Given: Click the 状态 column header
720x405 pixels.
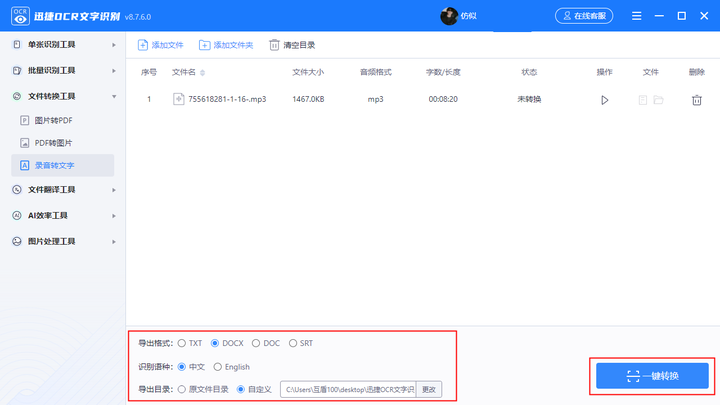Looking at the screenshot, I should click(x=529, y=72).
